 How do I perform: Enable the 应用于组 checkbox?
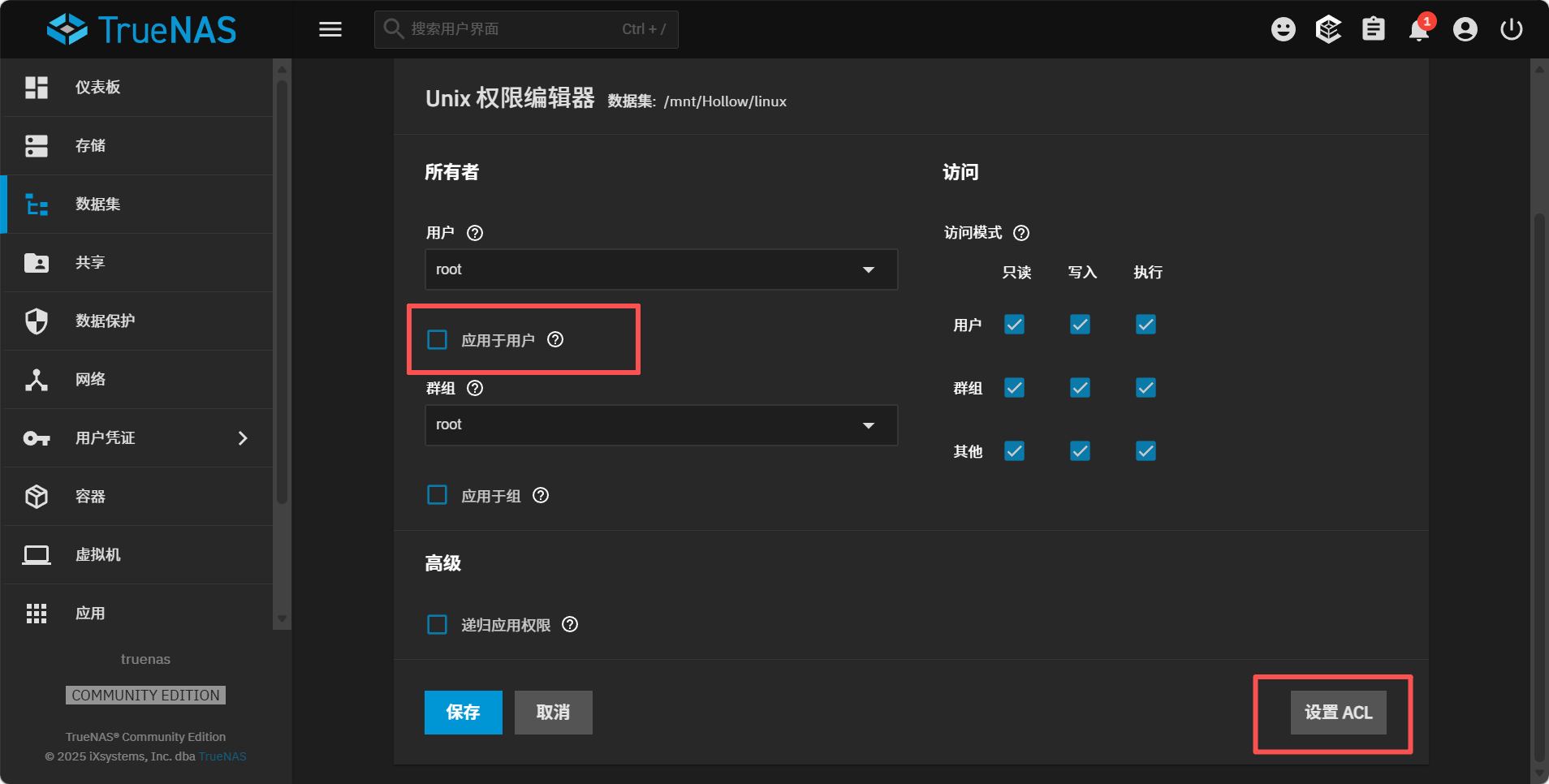[438, 495]
